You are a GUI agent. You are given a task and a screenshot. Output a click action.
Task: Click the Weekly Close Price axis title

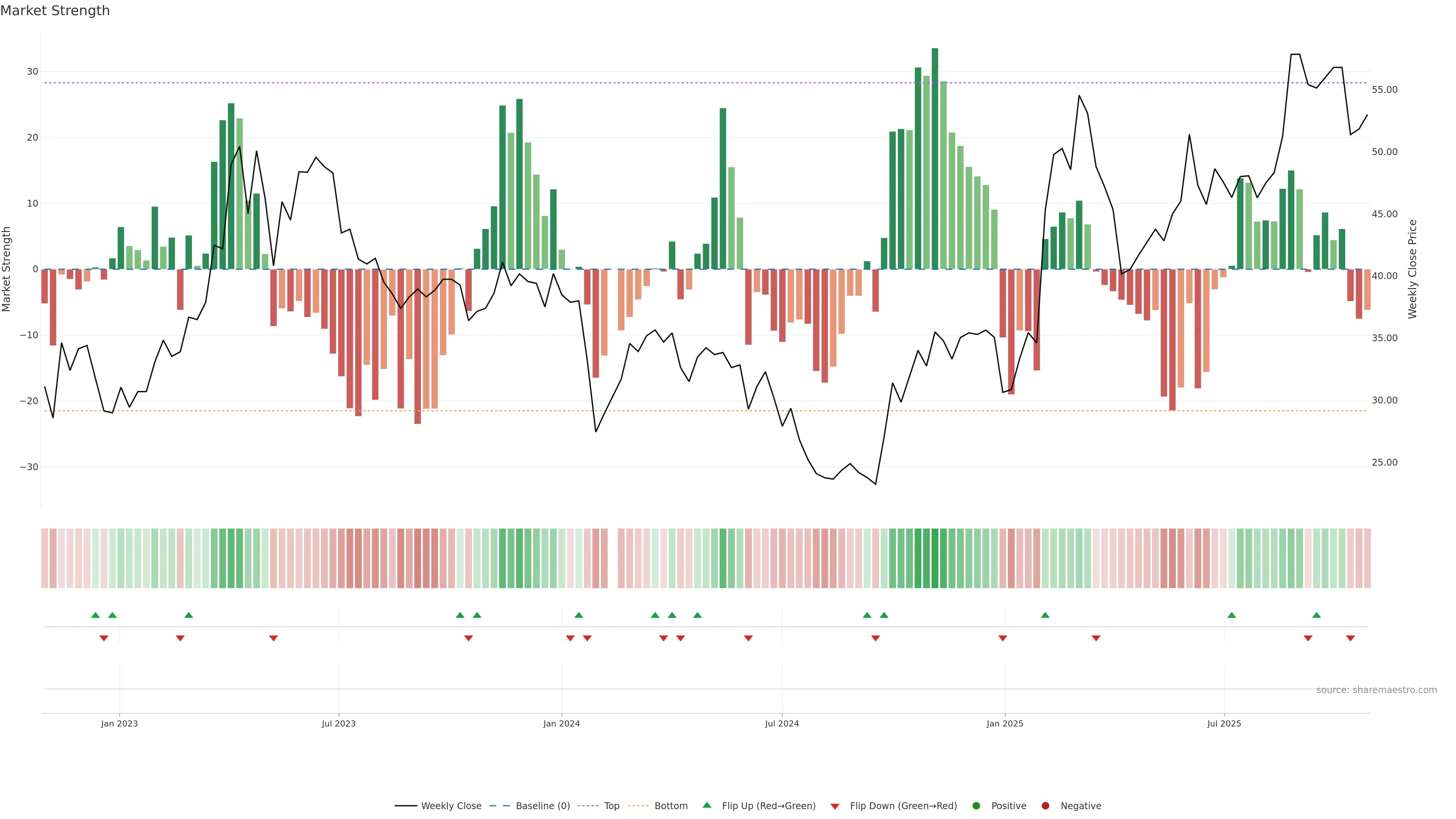tap(1412, 269)
